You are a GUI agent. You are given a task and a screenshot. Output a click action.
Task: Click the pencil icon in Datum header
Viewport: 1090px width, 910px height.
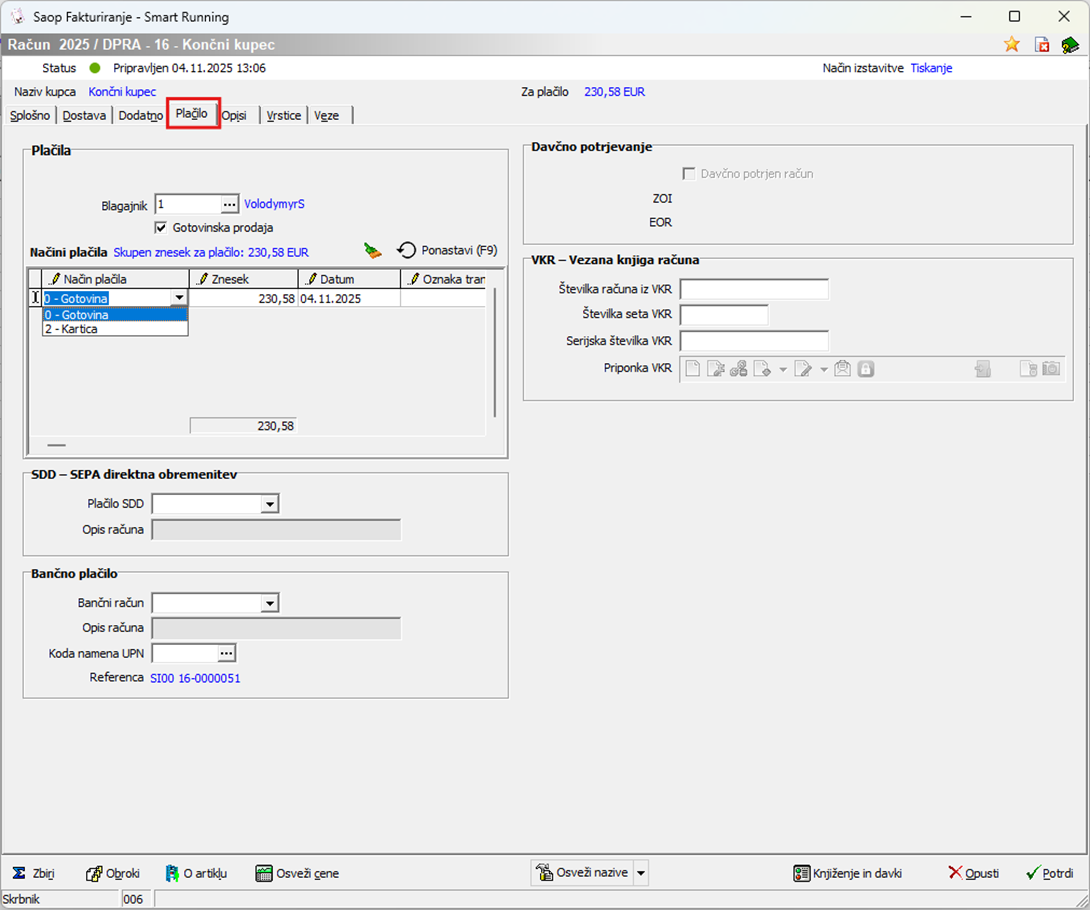point(311,279)
